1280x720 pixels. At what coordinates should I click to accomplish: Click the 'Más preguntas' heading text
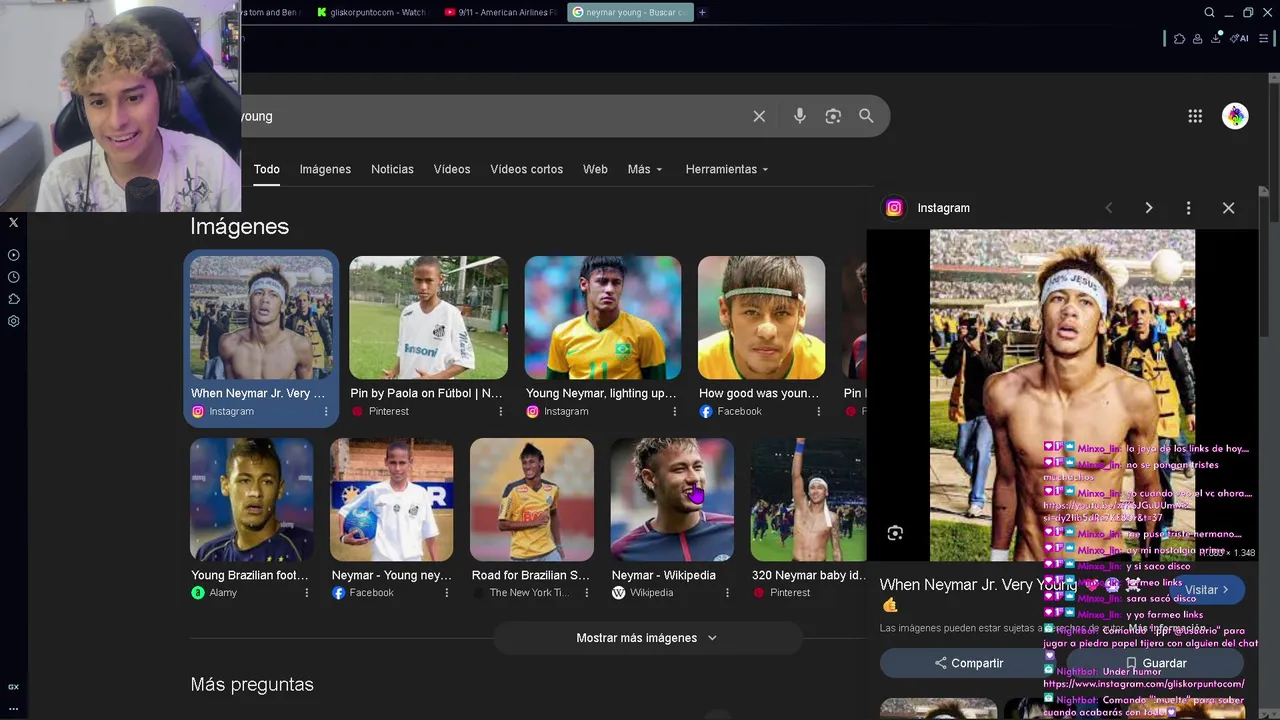point(252,684)
